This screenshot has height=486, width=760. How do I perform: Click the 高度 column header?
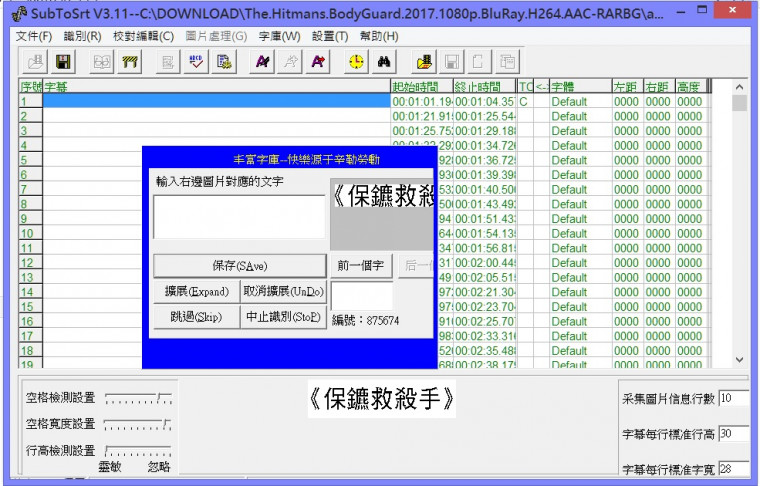tap(691, 87)
